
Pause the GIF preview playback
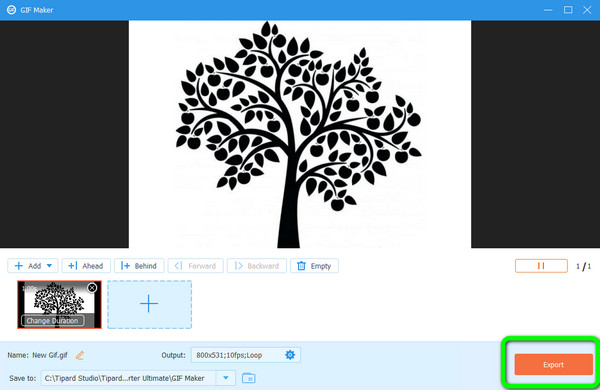(x=541, y=266)
